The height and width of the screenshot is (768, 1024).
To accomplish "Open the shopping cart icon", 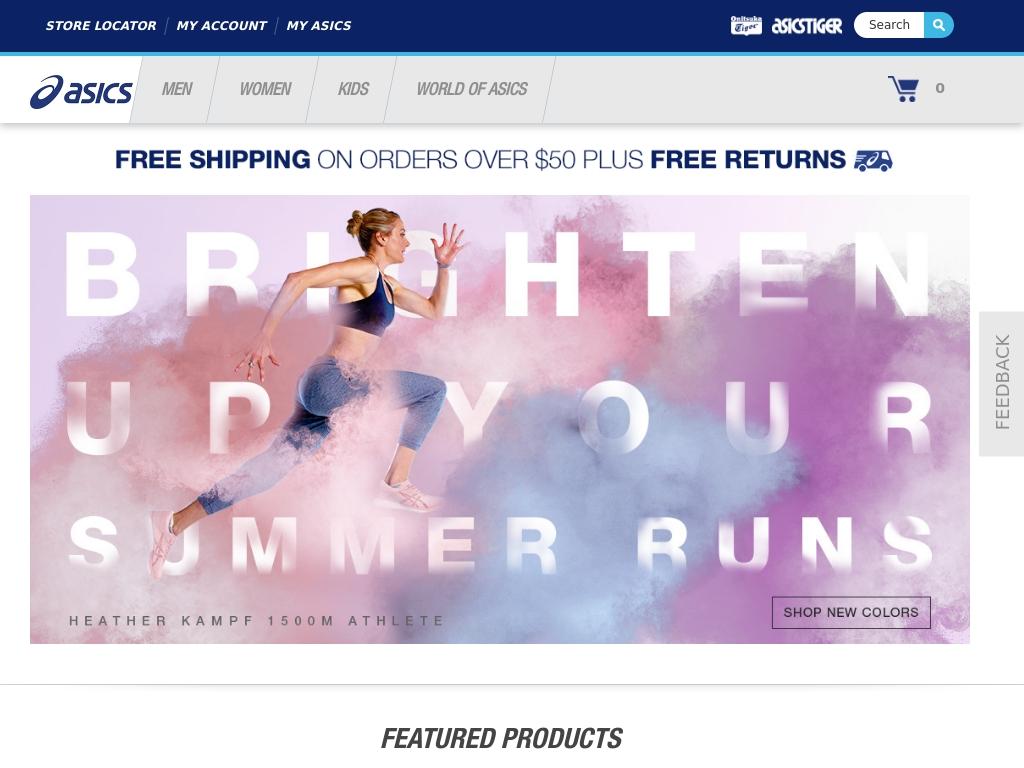I will pos(903,89).
